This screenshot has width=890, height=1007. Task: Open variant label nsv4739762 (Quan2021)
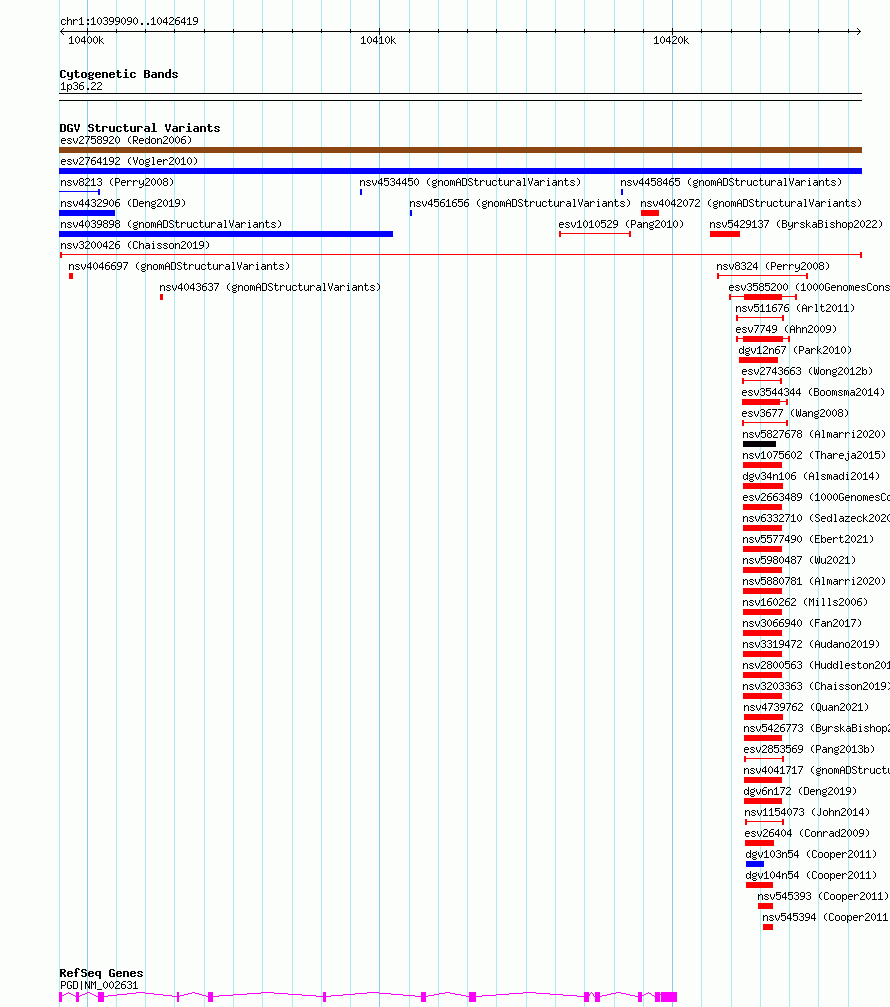(x=806, y=707)
